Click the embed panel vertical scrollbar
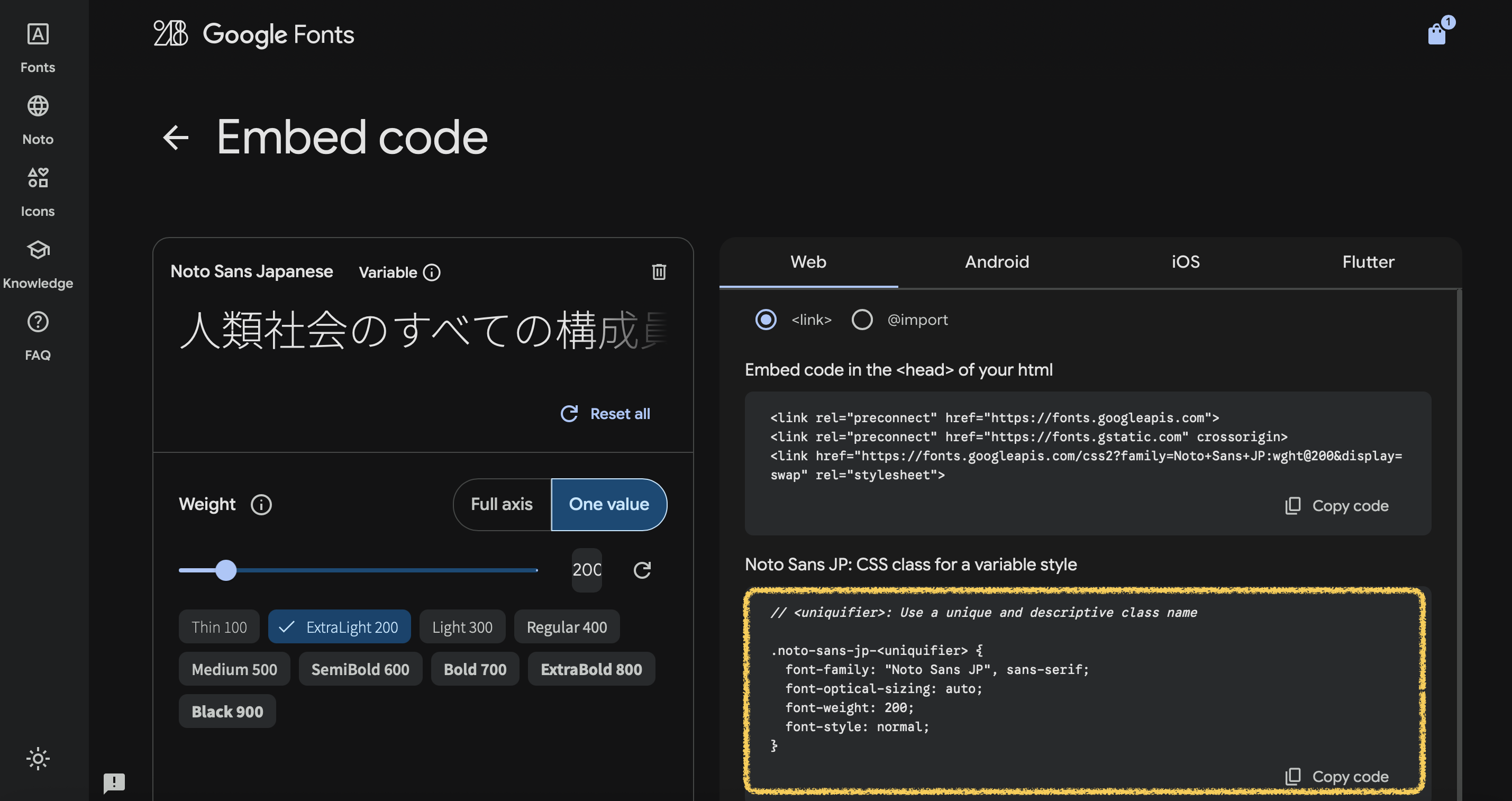 coord(1459,544)
